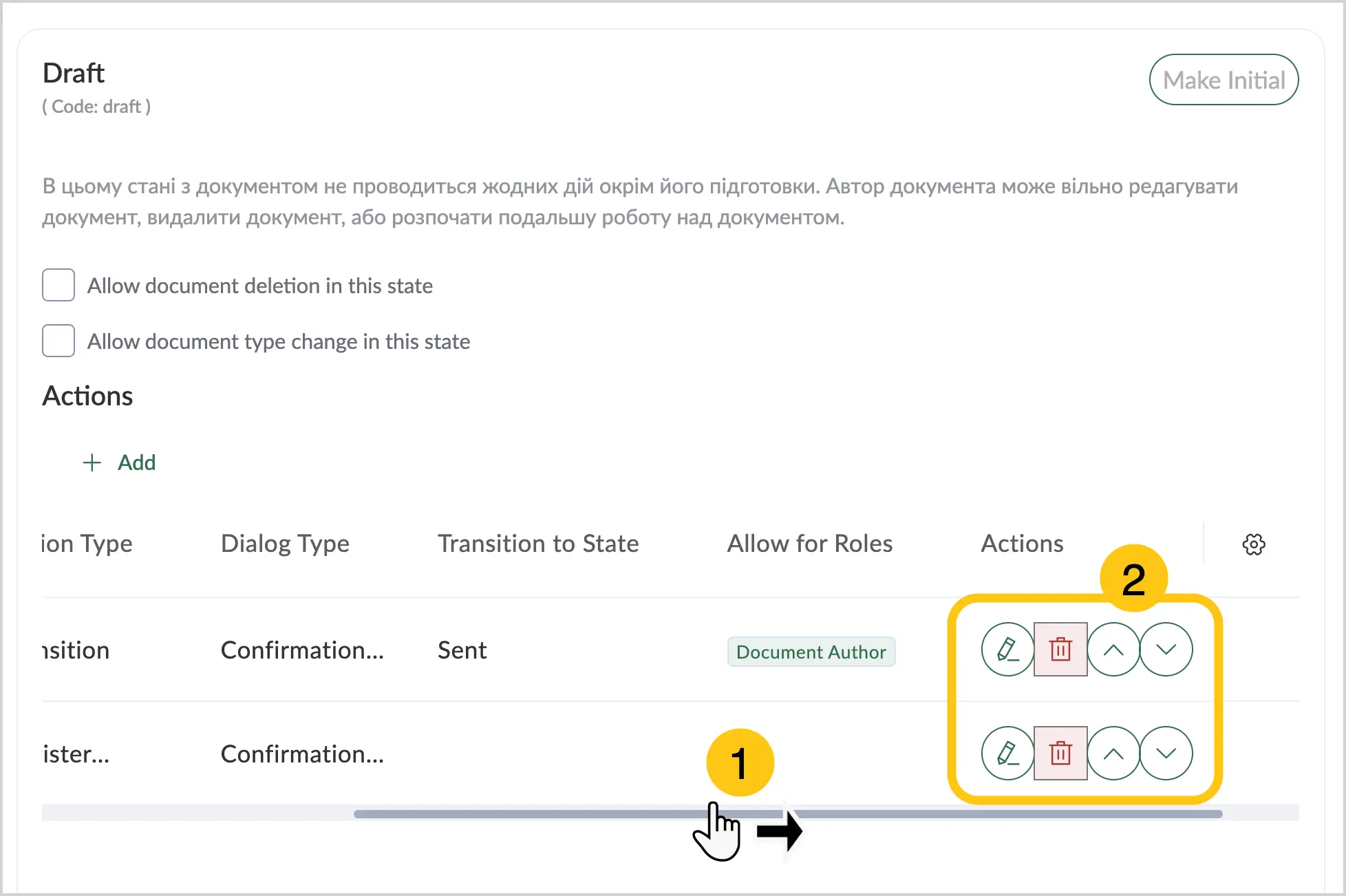Open table column settings gear
The image size is (1346, 896).
[x=1254, y=544]
